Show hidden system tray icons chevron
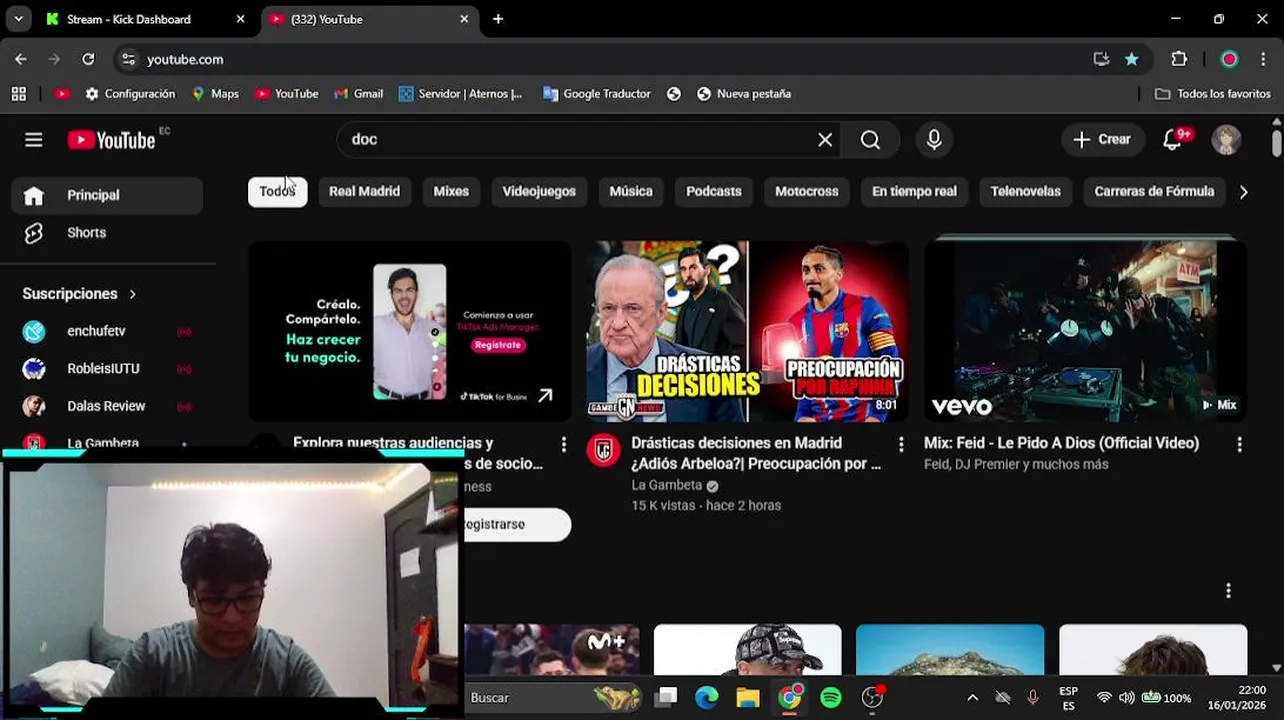Viewport: 1284px width, 720px height. point(972,697)
